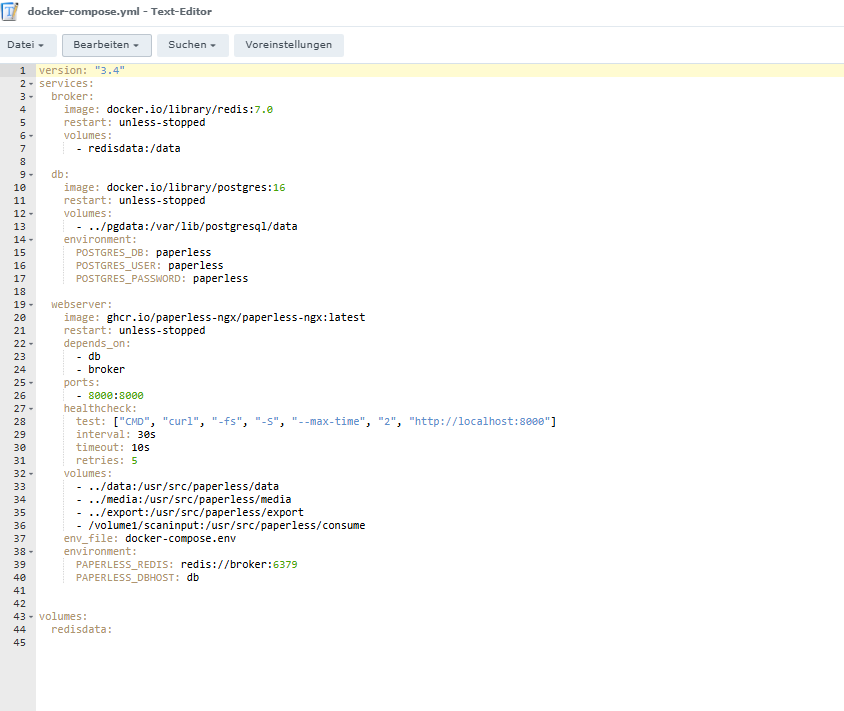This screenshot has width=844, height=711.
Task: Click the "timeout: 10s" setting
Action: [x=113, y=448]
